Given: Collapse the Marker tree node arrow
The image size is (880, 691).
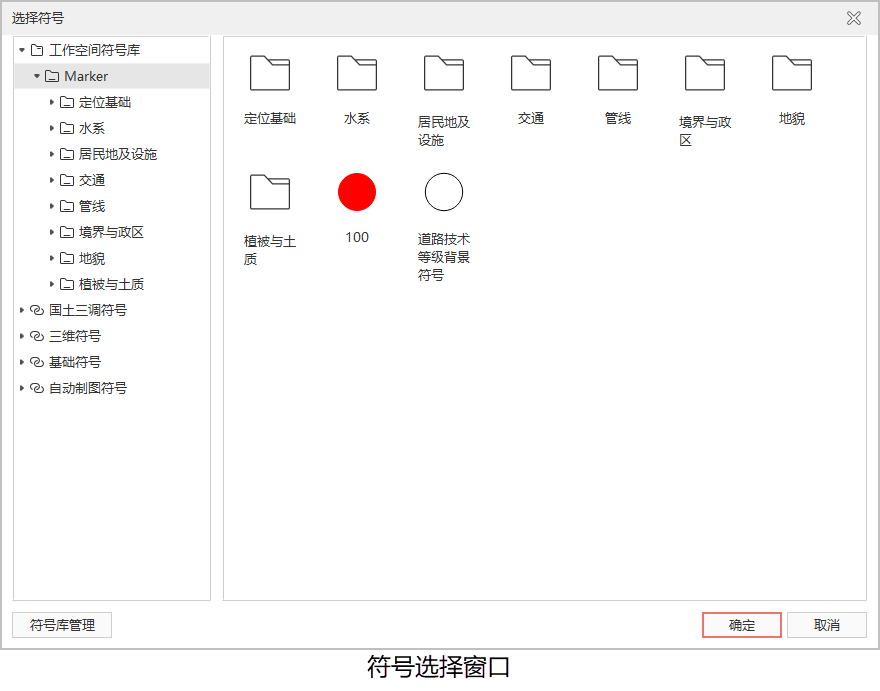Looking at the screenshot, I should 37,76.
